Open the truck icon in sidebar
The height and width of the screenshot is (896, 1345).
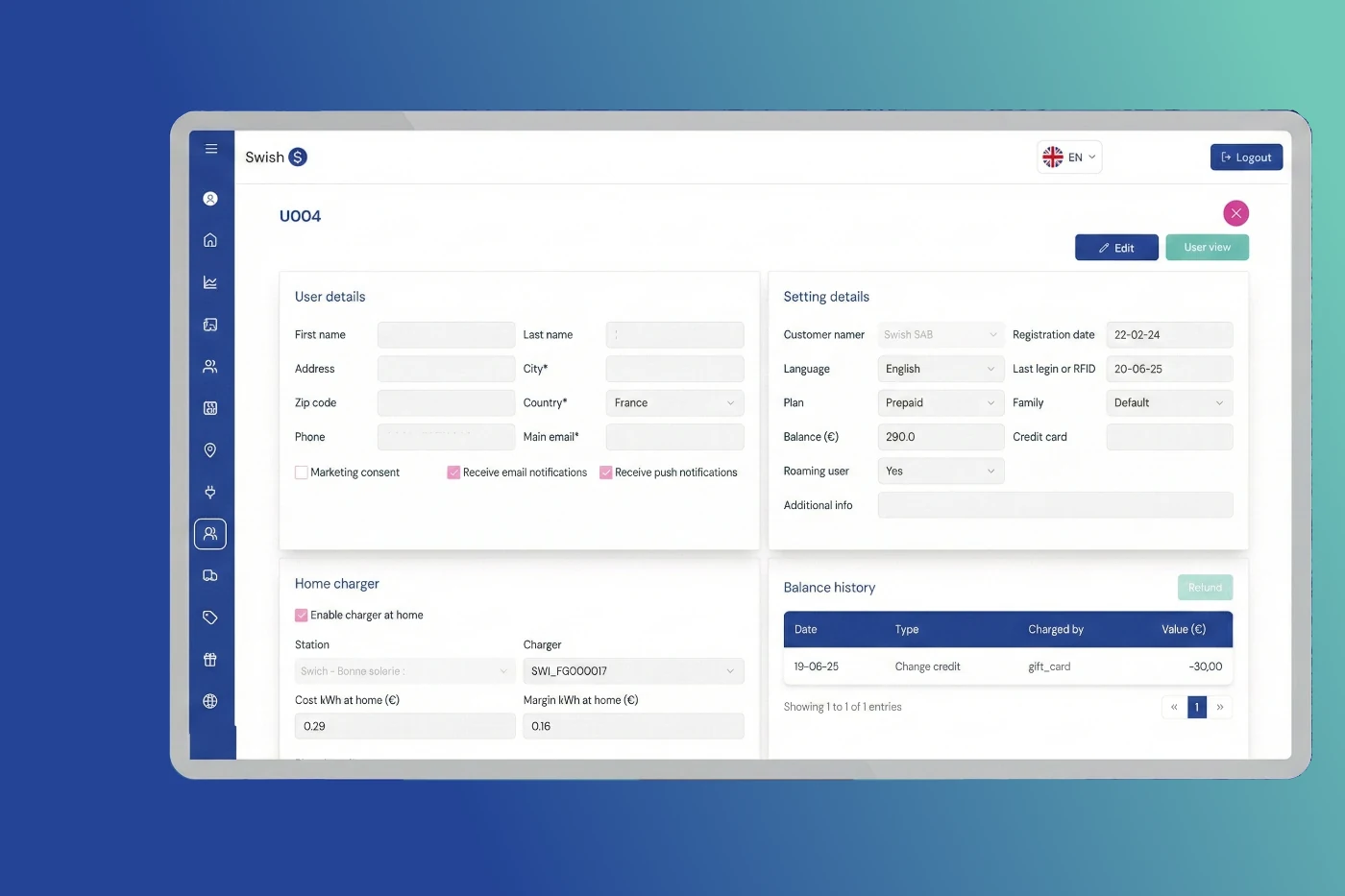pyautogui.click(x=210, y=576)
